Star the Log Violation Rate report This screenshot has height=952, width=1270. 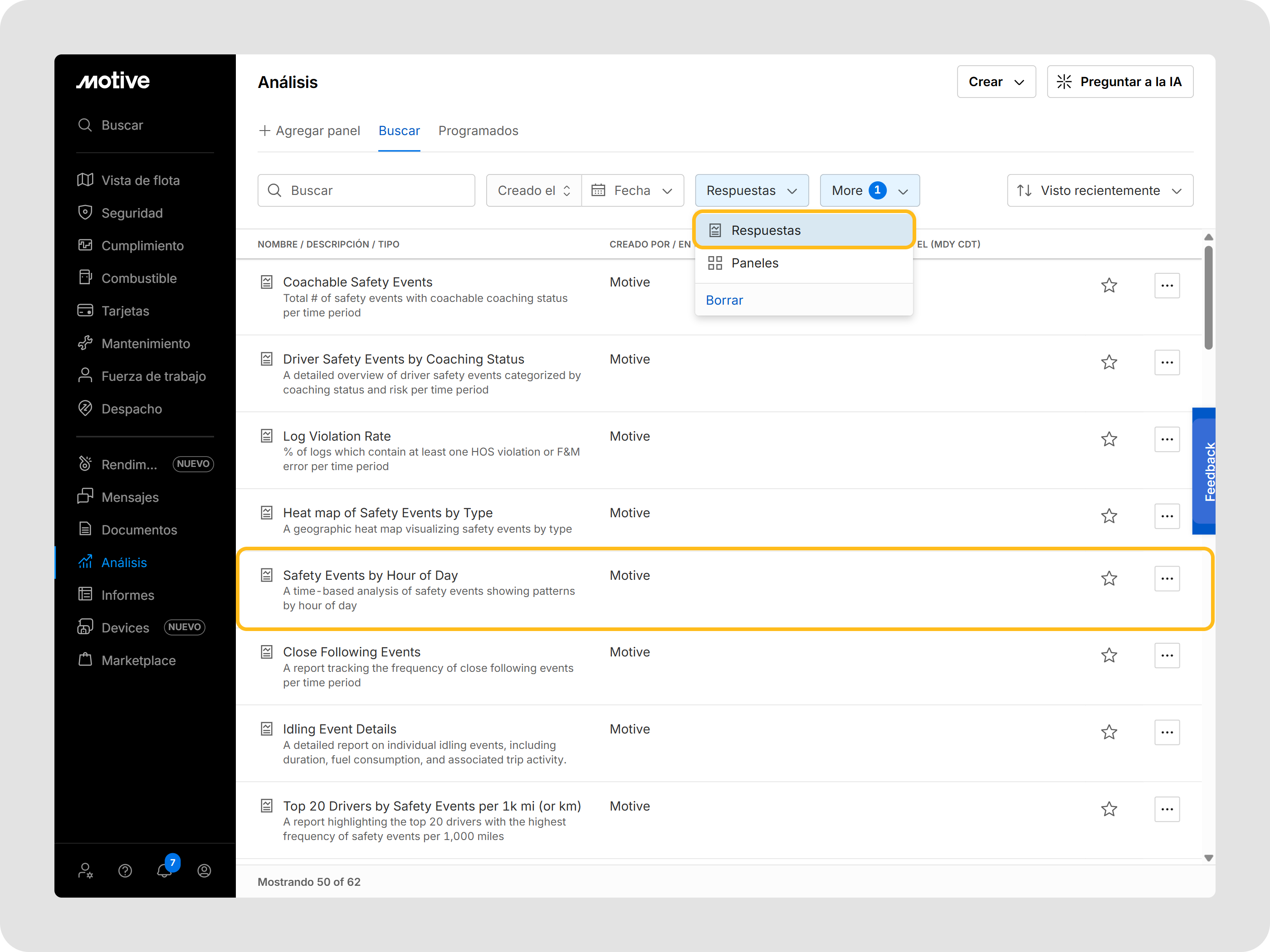1109,439
